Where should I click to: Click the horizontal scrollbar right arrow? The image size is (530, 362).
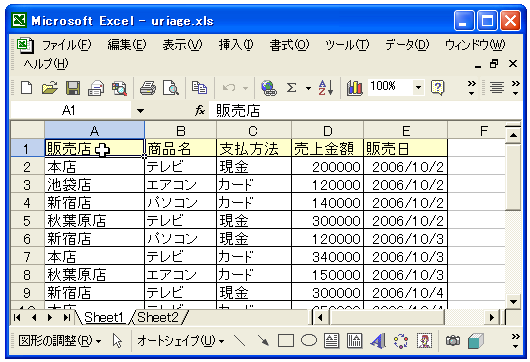click(491, 318)
